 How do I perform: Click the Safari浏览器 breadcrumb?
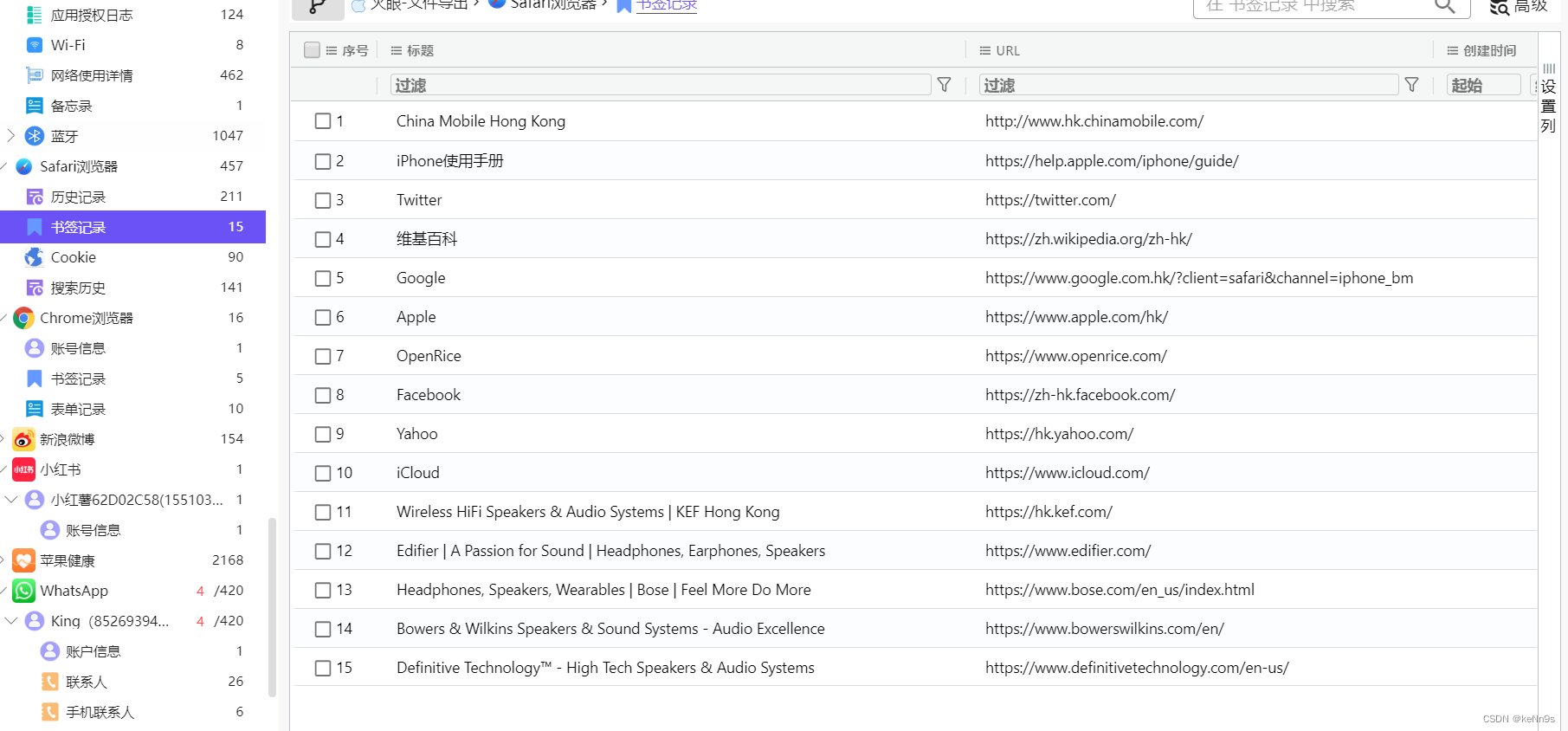coord(553,5)
